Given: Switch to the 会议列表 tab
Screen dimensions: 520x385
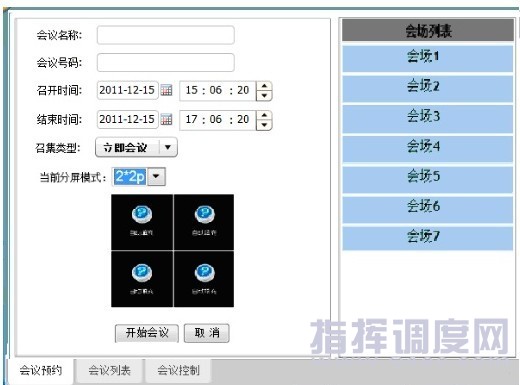Looking at the screenshot, I should tap(109, 370).
